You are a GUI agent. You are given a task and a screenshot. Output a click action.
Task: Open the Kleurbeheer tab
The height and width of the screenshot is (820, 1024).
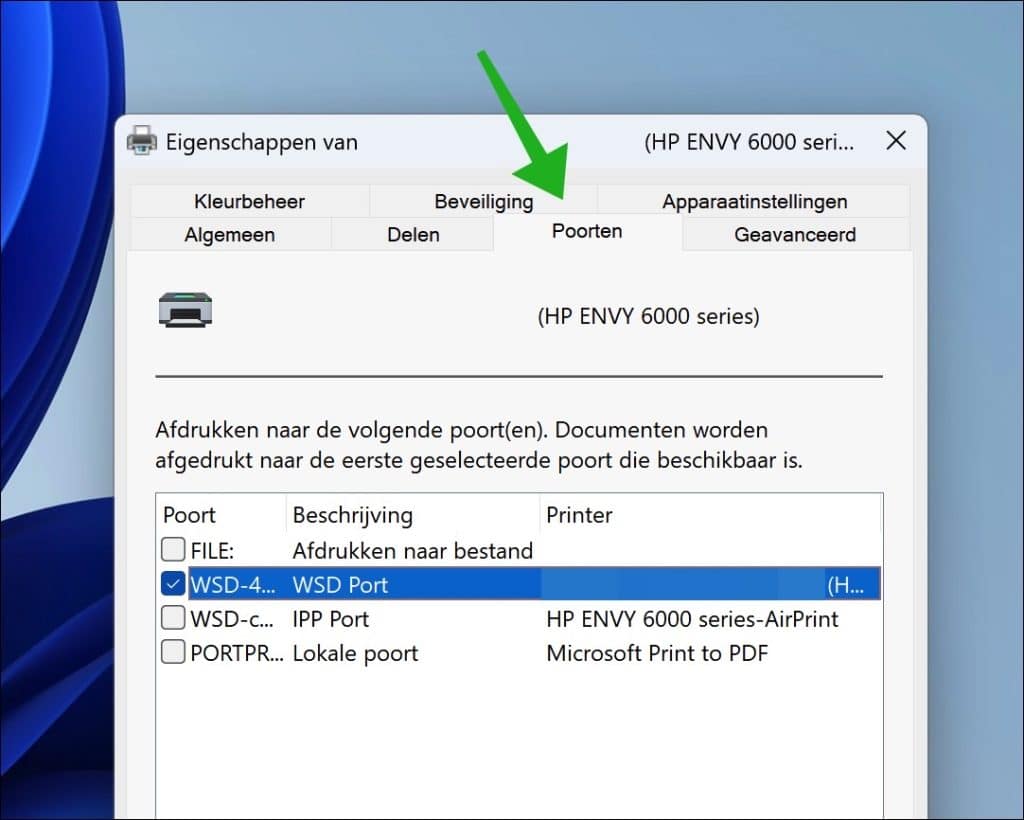click(249, 201)
